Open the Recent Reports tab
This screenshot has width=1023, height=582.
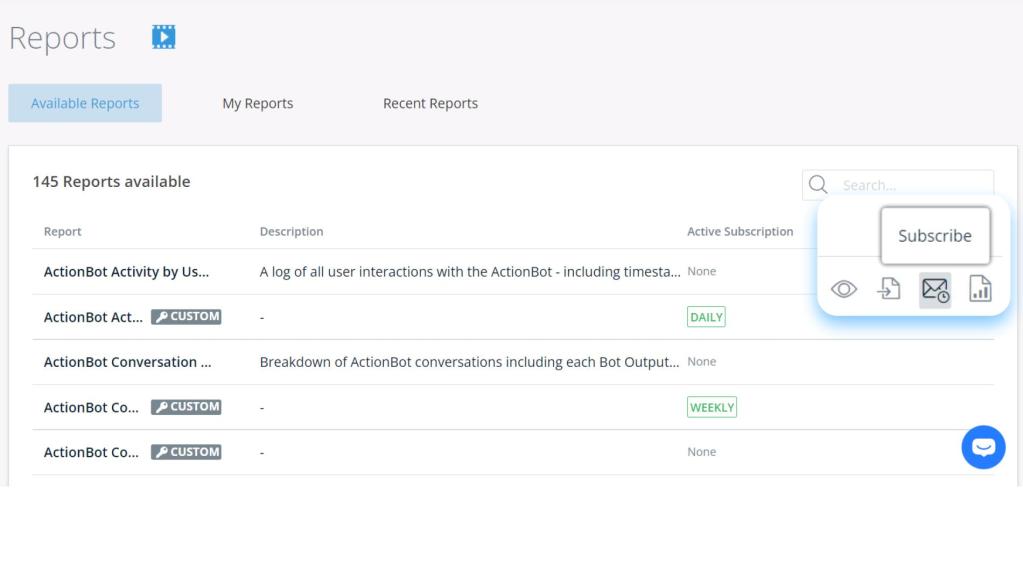430,103
